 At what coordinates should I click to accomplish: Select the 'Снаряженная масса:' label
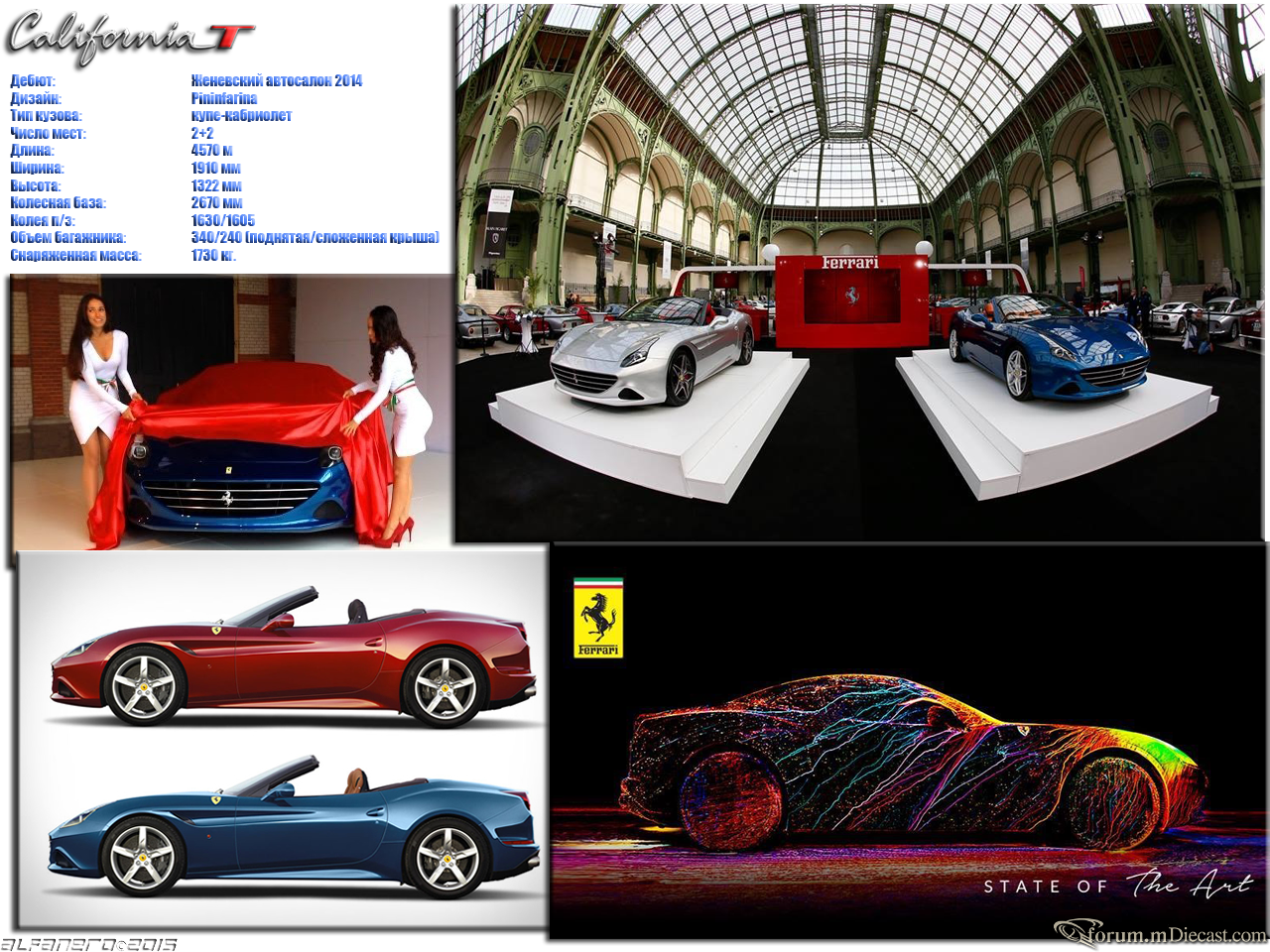click(x=76, y=256)
